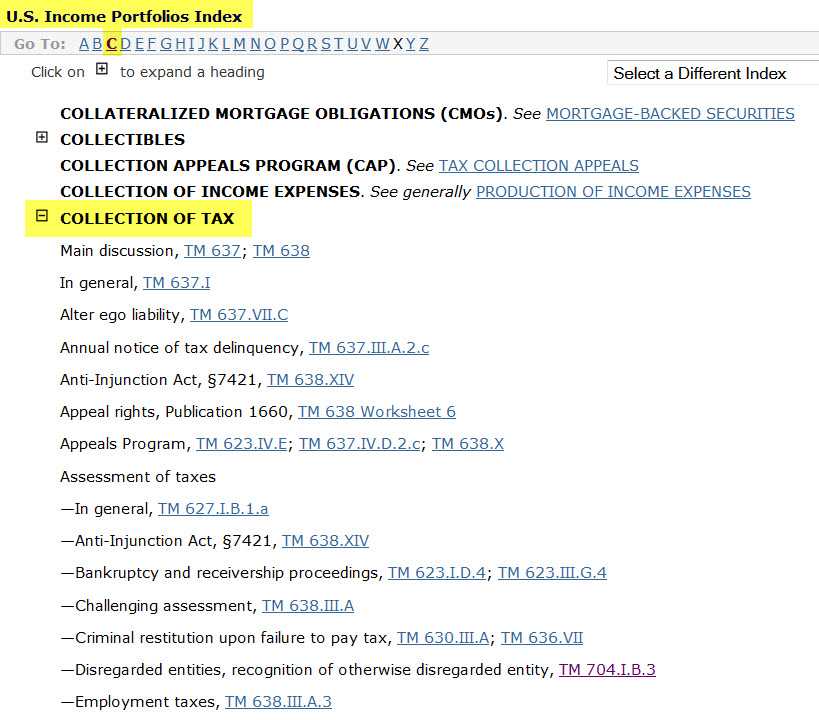Jump to index letter L
Image resolution: width=819 pixels, height=720 pixels.
click(x=226, y=44)
